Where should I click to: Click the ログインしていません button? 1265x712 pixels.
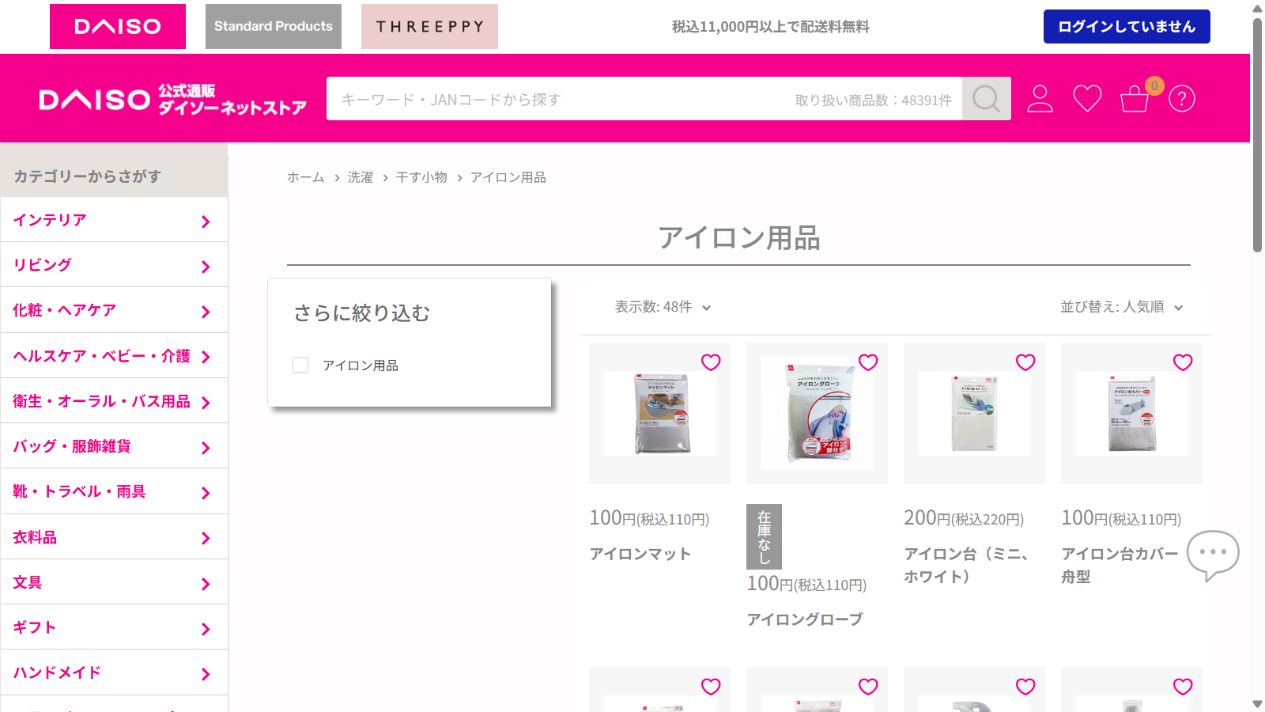click(1127, 27)
